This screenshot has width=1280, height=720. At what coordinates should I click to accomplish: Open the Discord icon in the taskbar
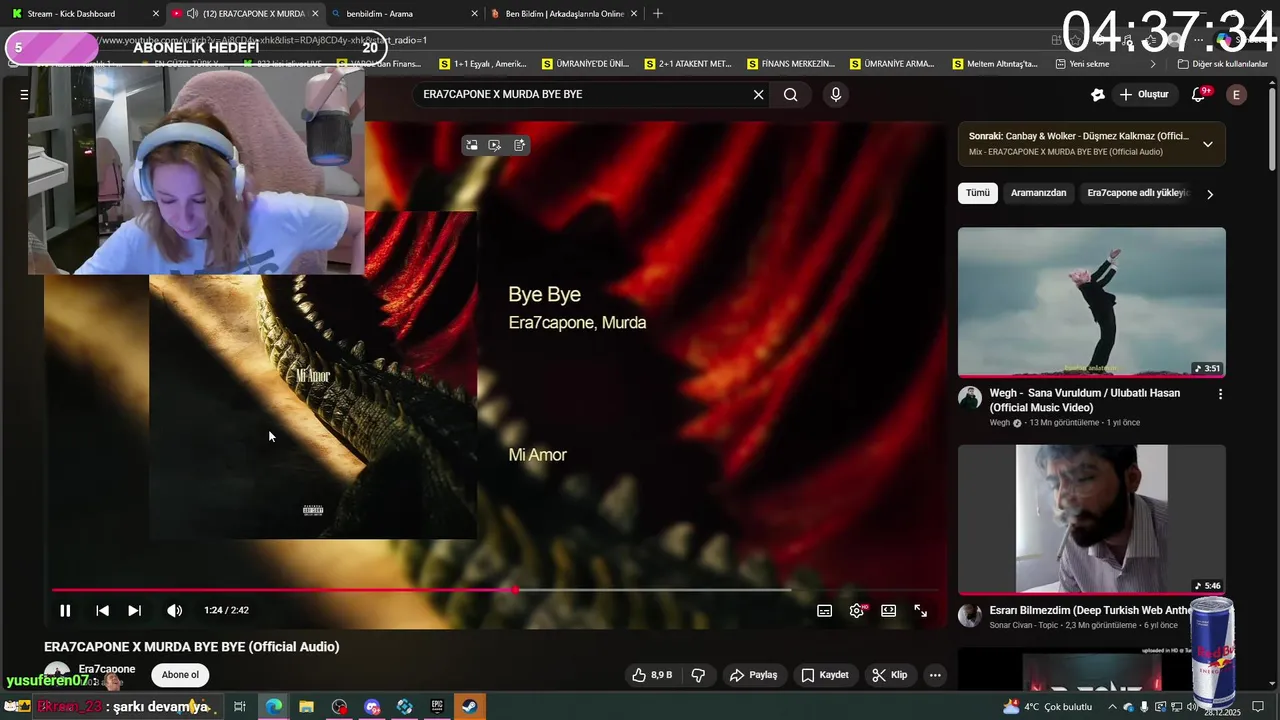372,707
